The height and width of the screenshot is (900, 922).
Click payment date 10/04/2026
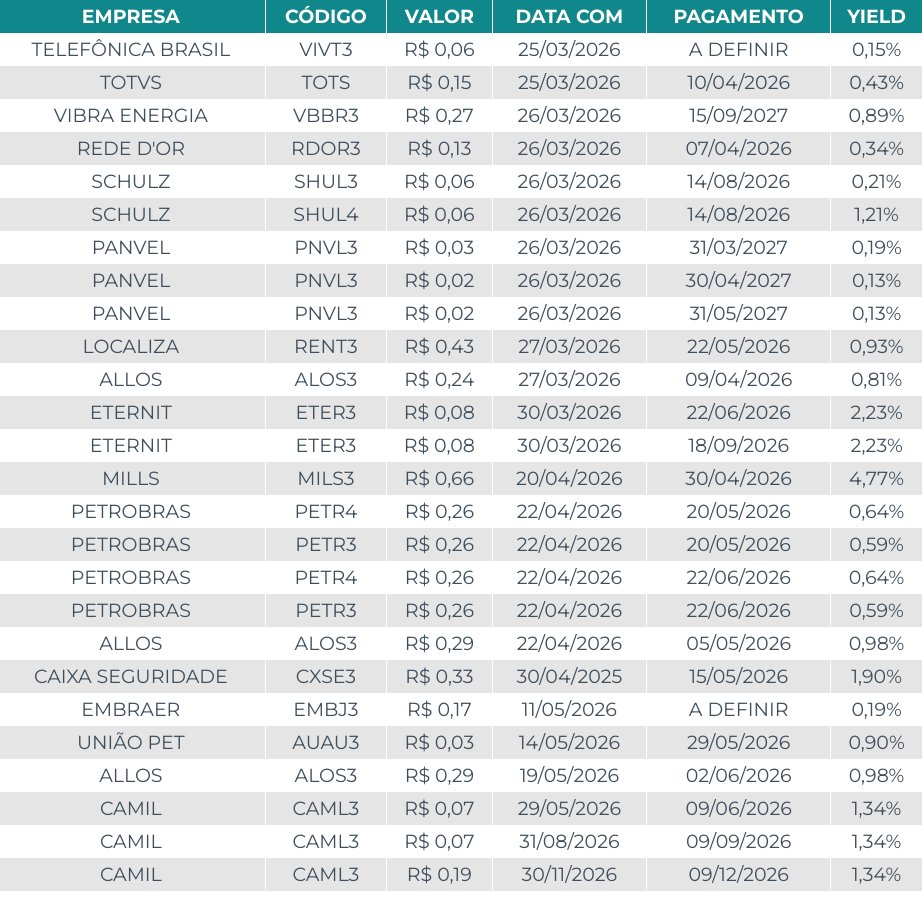(739, 82)
